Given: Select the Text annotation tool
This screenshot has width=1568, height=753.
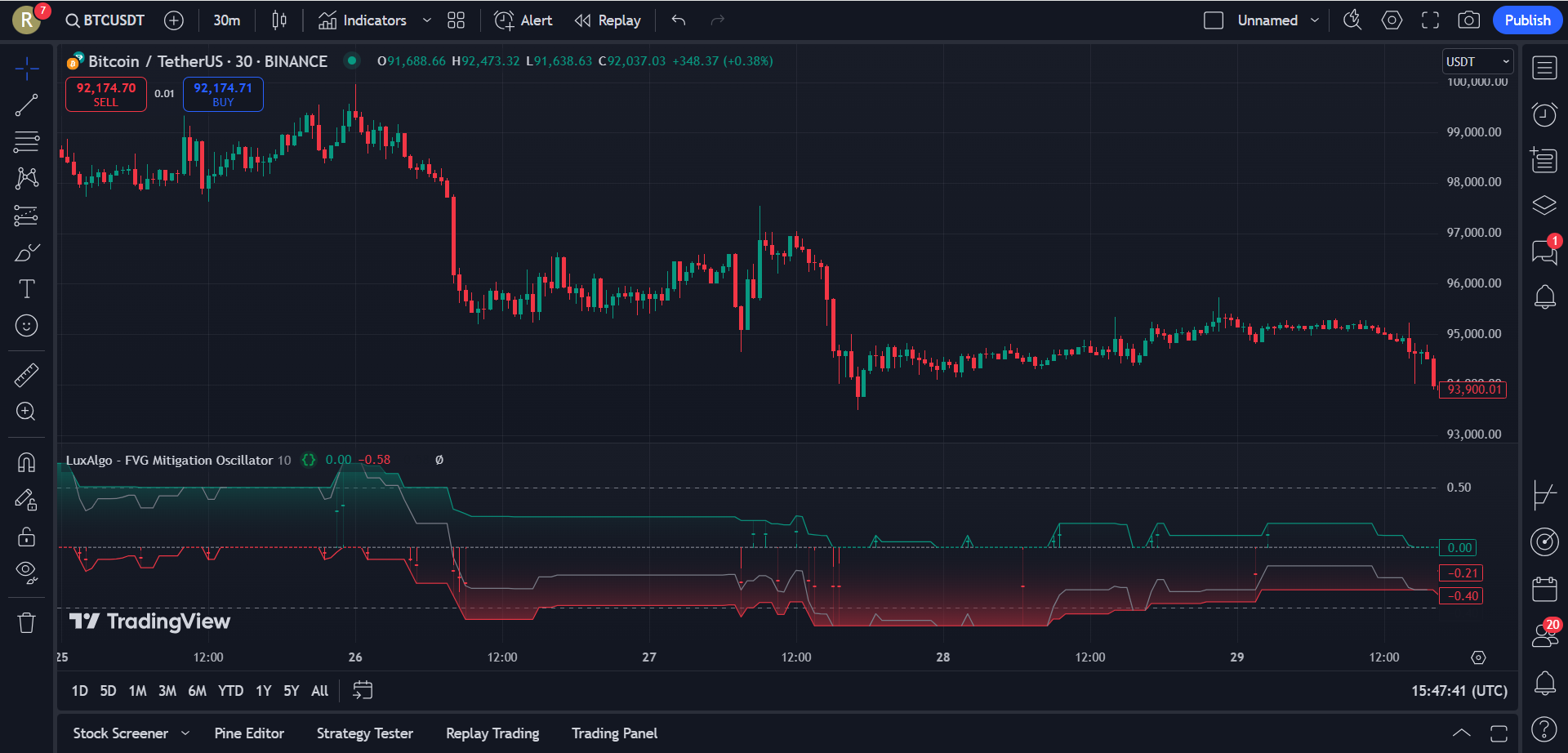Looking at the screenshot, I should click(x=26, y=289).
